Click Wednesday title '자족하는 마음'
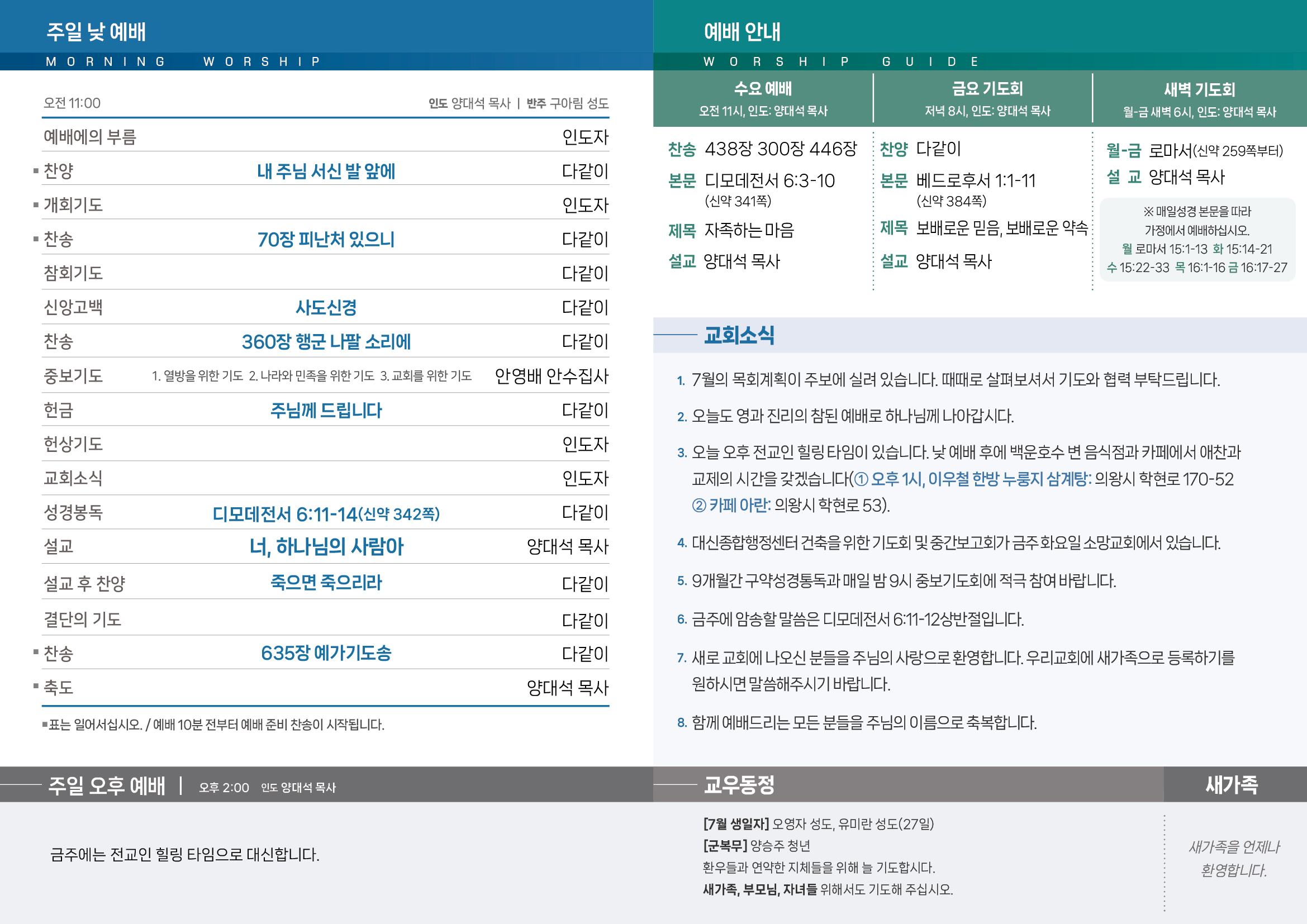This screenshot has height=924, width=1307. [x=749, y=230]
